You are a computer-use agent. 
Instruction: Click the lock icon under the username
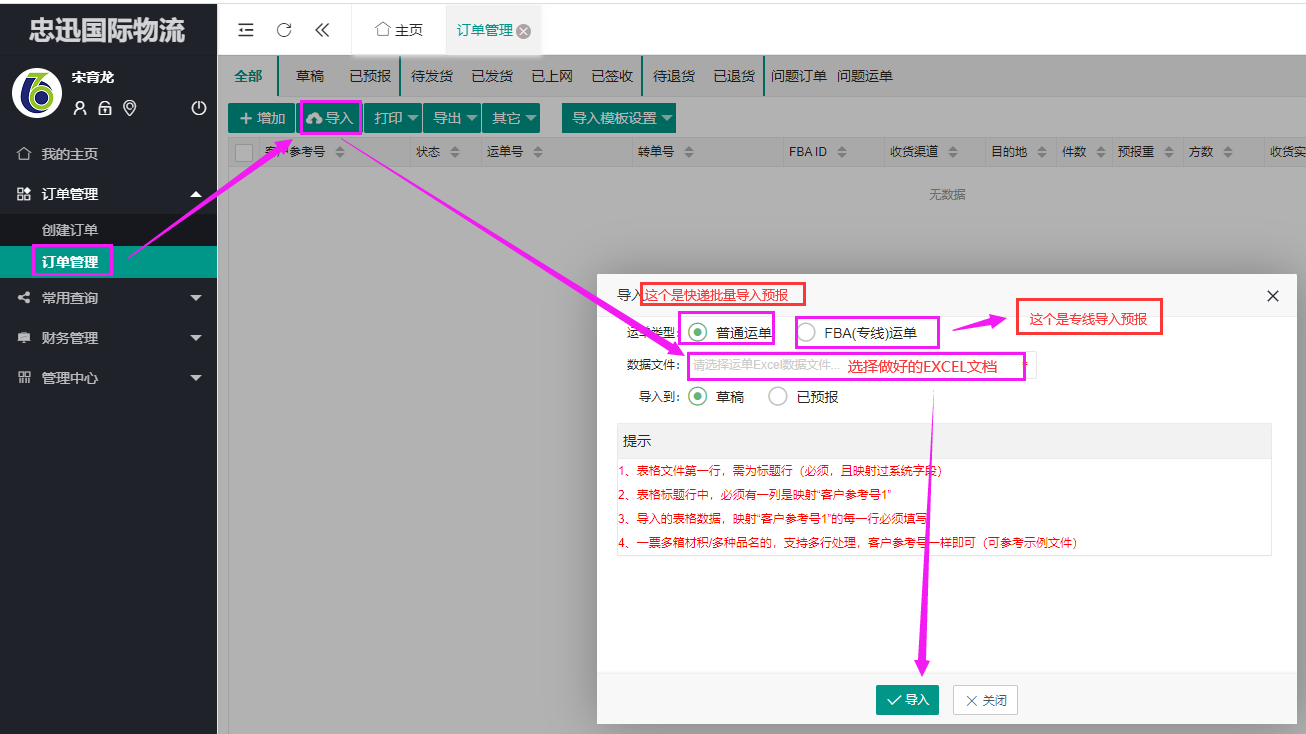point(106,108)
